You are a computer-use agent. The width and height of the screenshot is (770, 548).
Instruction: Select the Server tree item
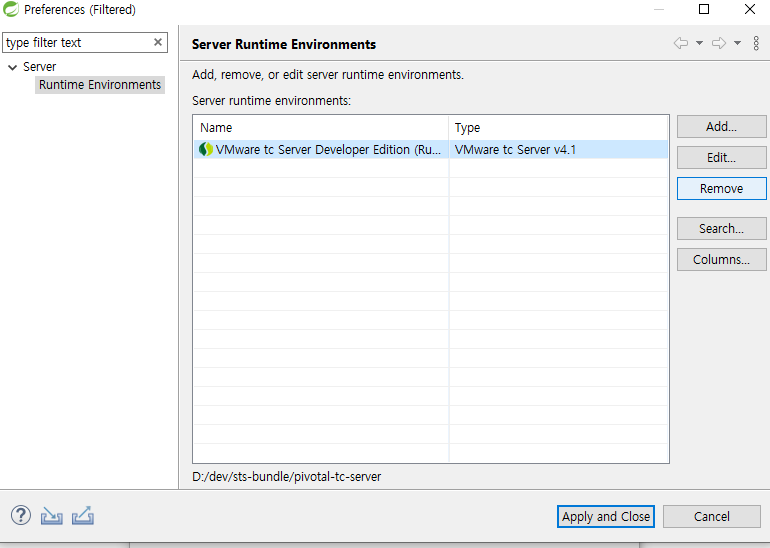point(39,67)
